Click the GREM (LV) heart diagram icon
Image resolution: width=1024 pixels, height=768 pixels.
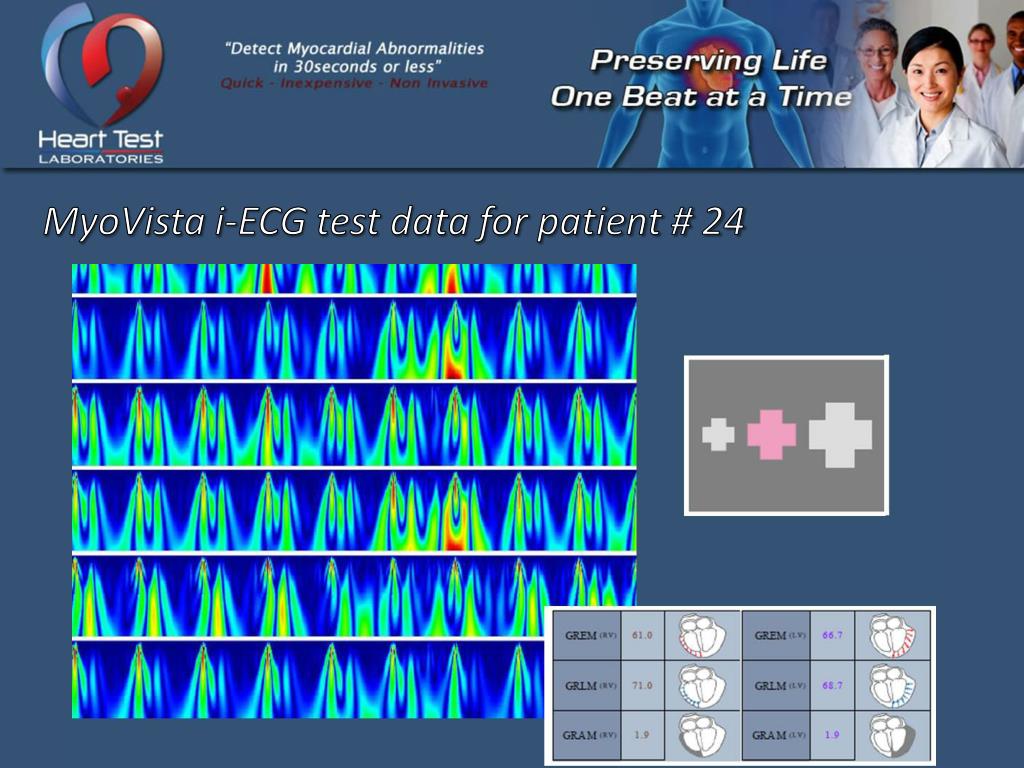click(892, 635)
